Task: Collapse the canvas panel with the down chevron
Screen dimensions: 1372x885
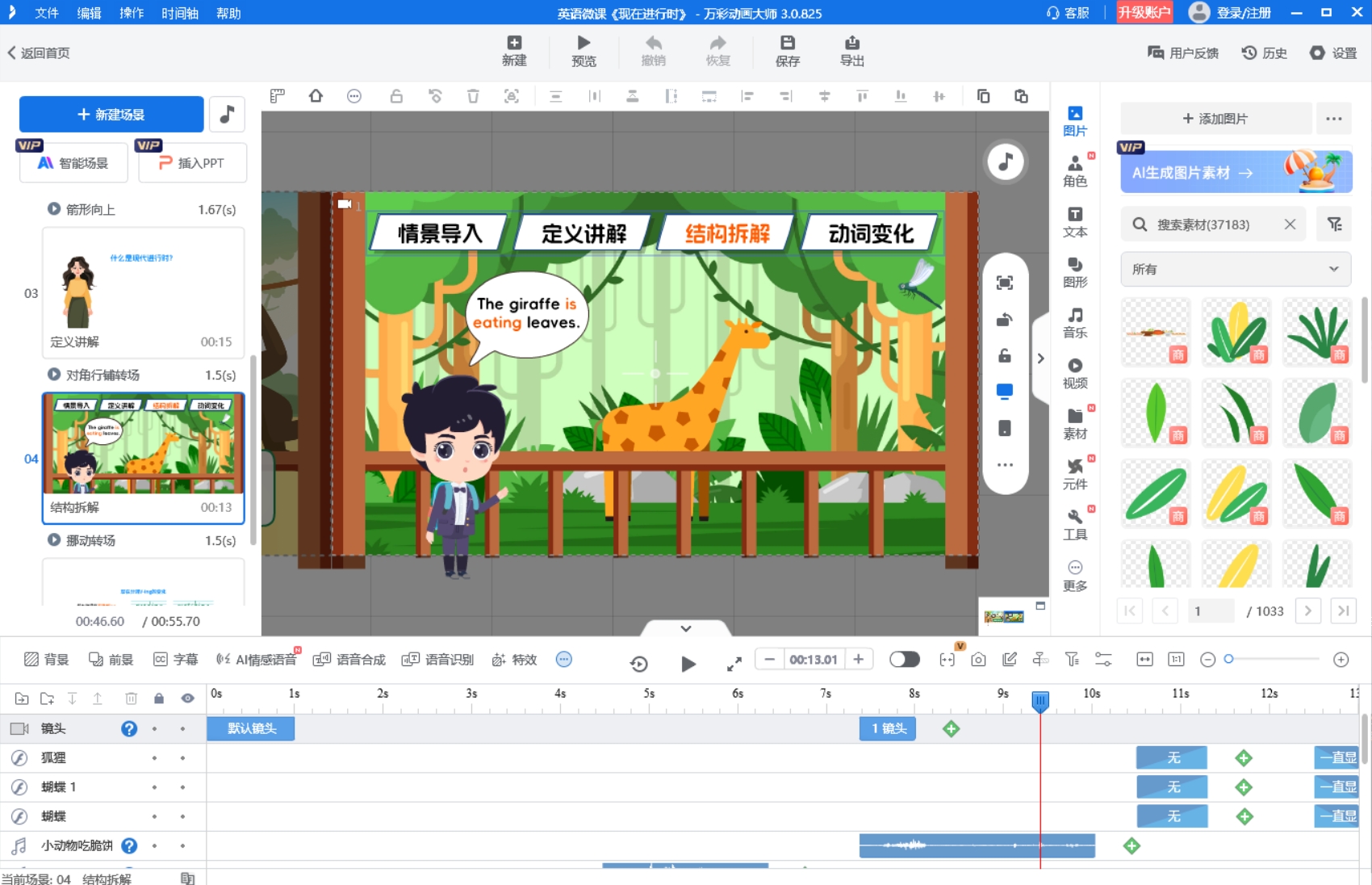Action: click(686, 628)
